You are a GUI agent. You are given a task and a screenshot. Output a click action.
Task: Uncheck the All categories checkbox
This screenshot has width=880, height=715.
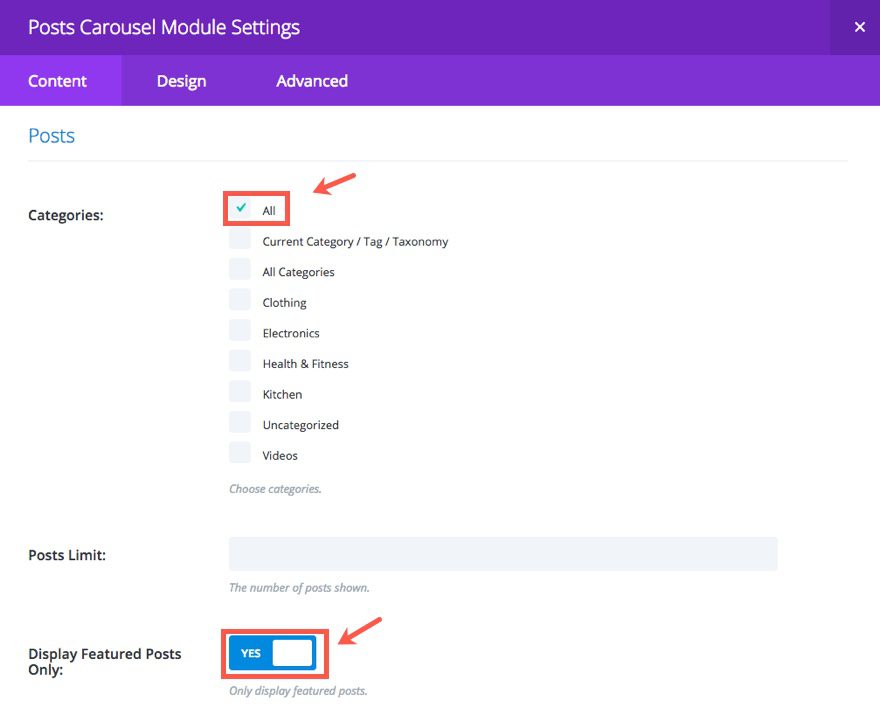click(x=240, y=208)
